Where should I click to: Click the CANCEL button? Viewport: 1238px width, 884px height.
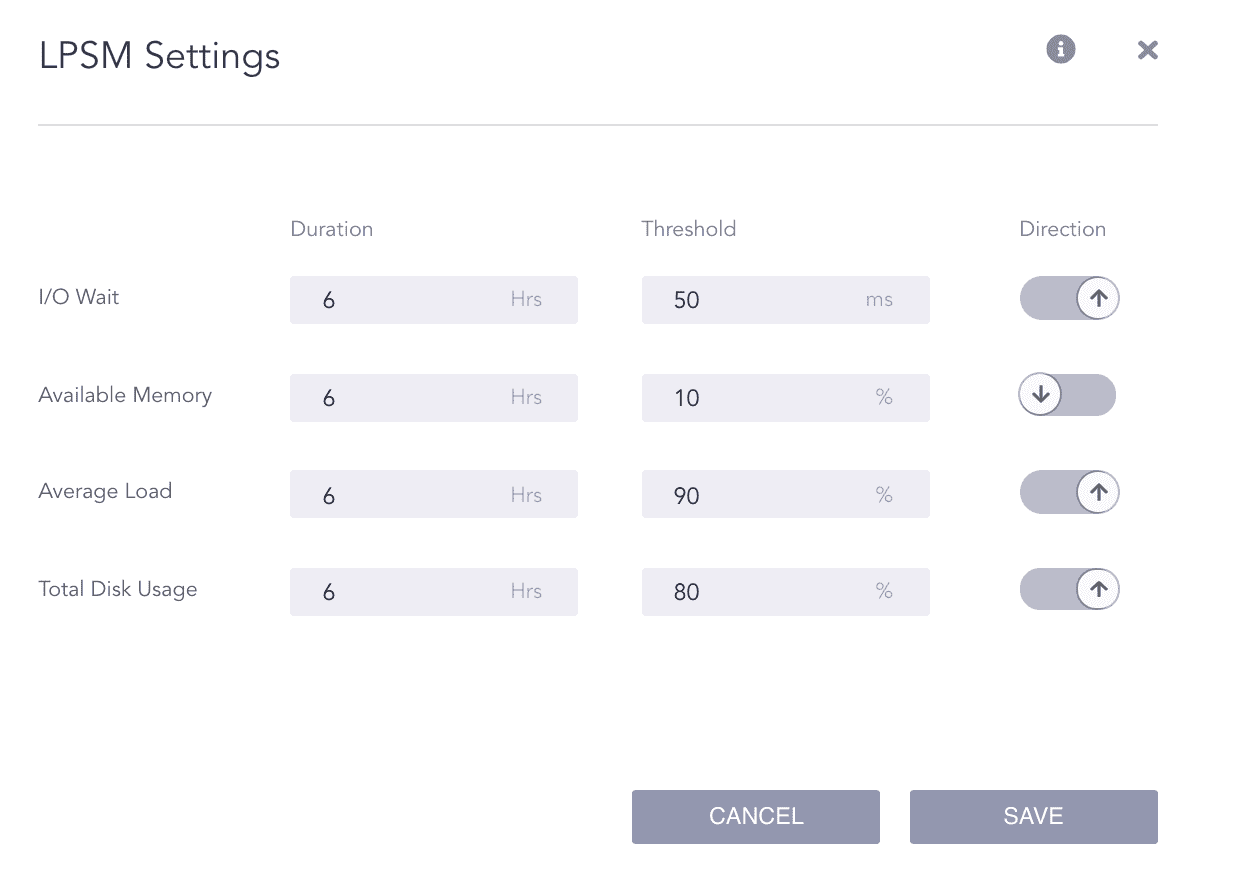(x=755, y=816)
